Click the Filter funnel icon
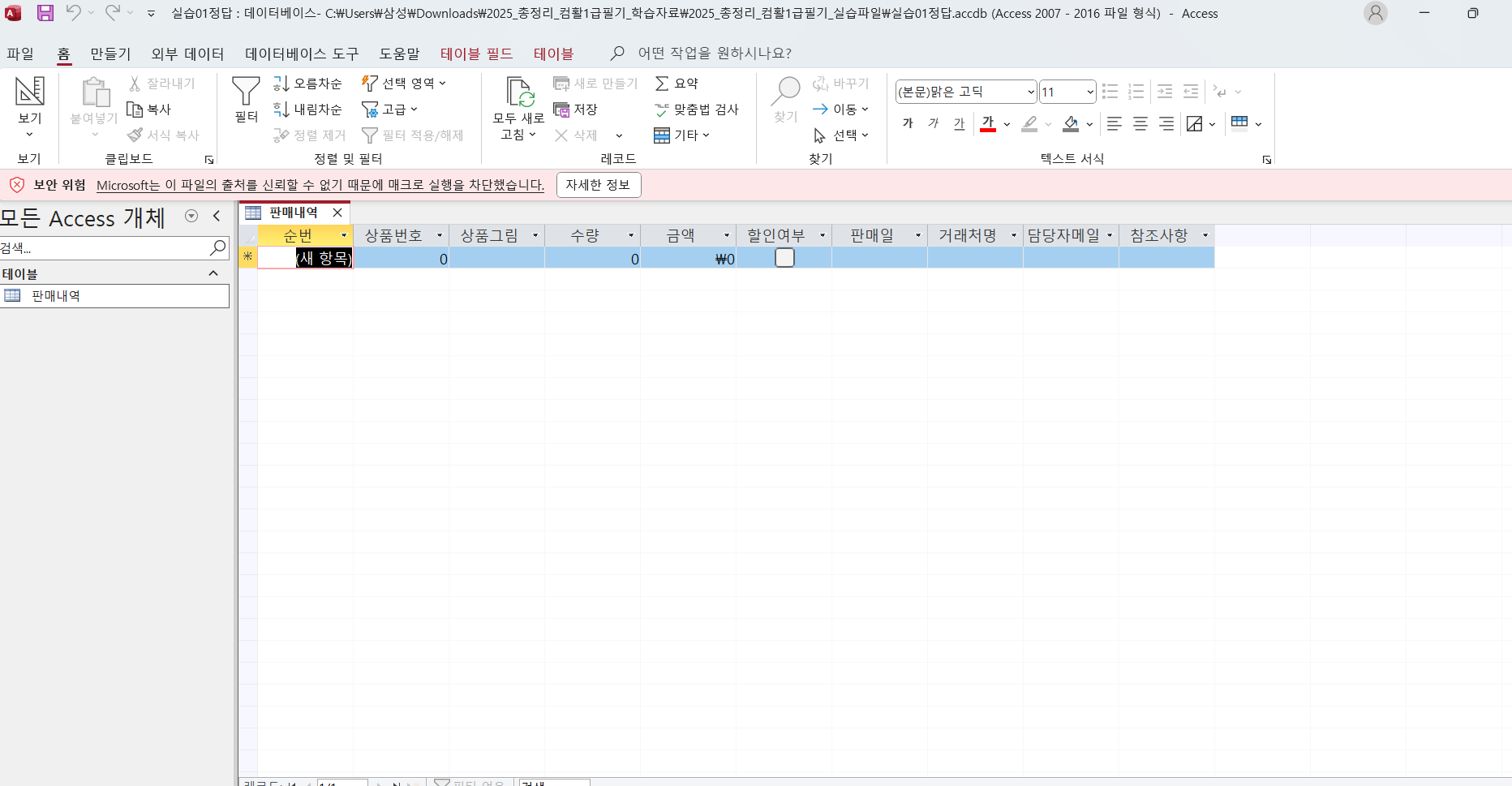The width and height of the screenshot is (1512, 786). pyautogui.click(x=246, y=98)
